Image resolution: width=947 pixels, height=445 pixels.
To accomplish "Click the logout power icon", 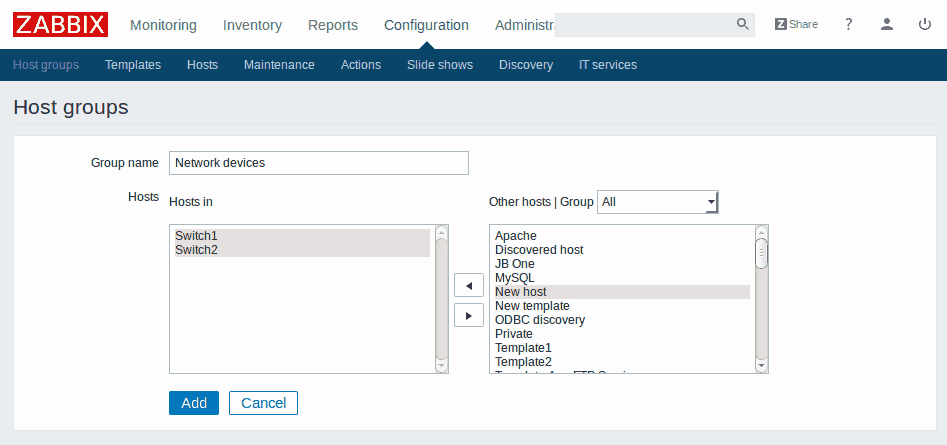I will 924,24.
